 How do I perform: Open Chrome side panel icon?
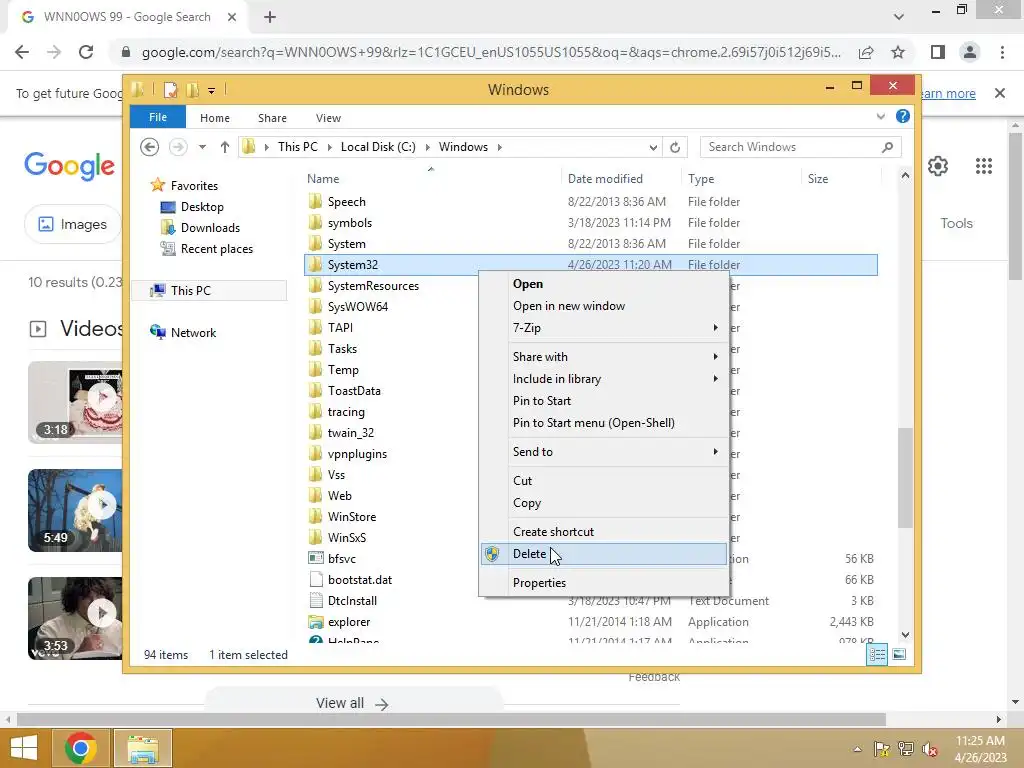938,52
